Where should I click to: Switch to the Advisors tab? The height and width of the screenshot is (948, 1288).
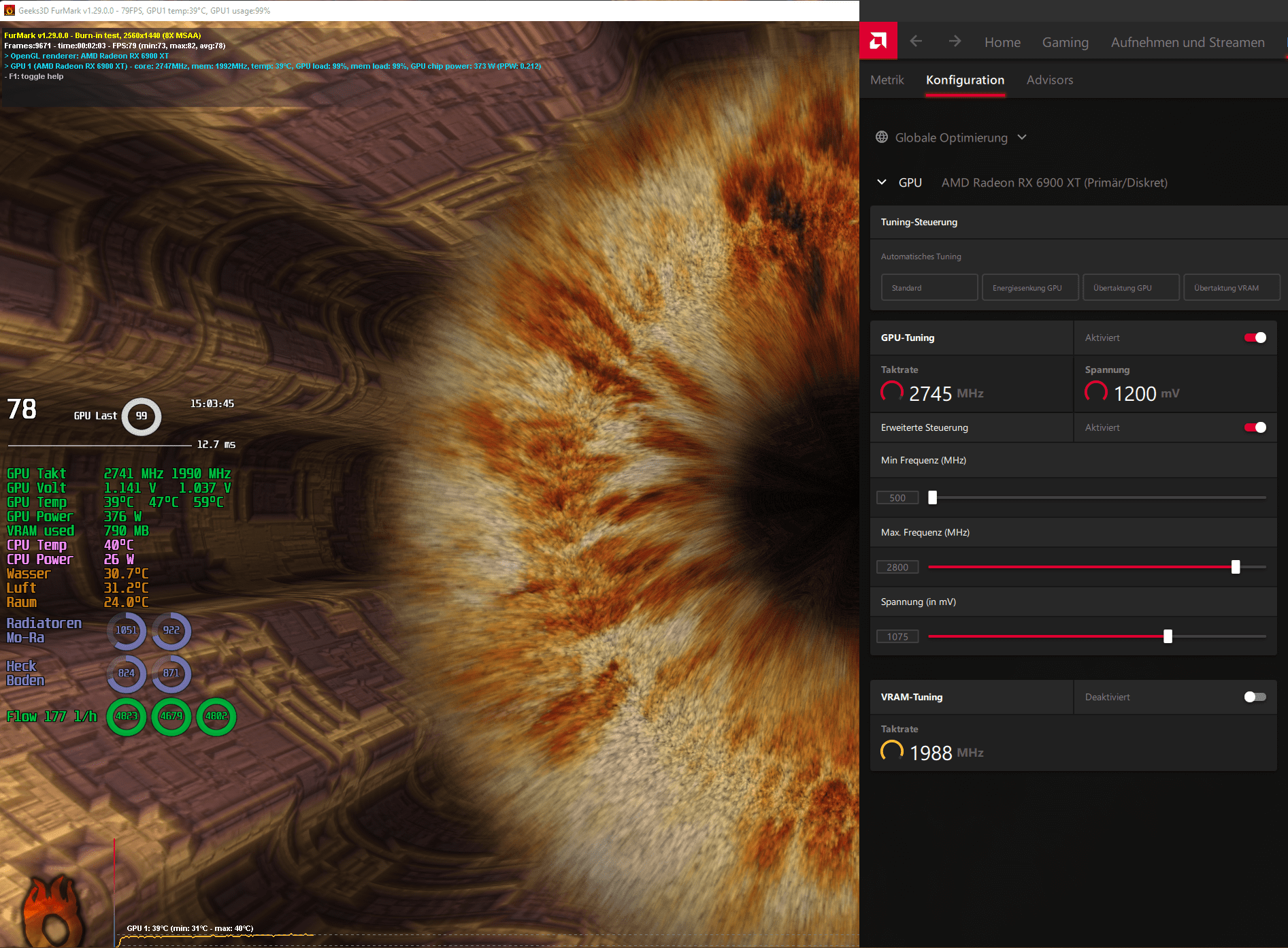tap(1050, 80)
